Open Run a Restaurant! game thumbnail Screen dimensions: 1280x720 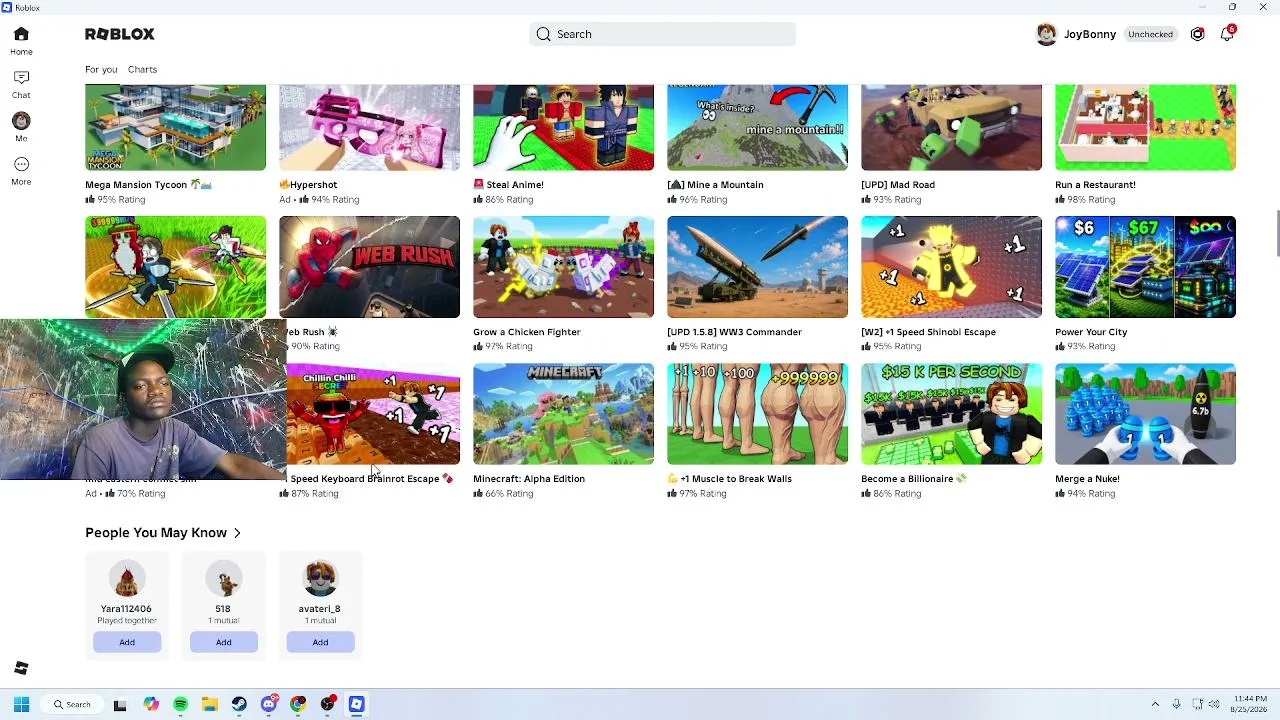[x=1146, y=127]
